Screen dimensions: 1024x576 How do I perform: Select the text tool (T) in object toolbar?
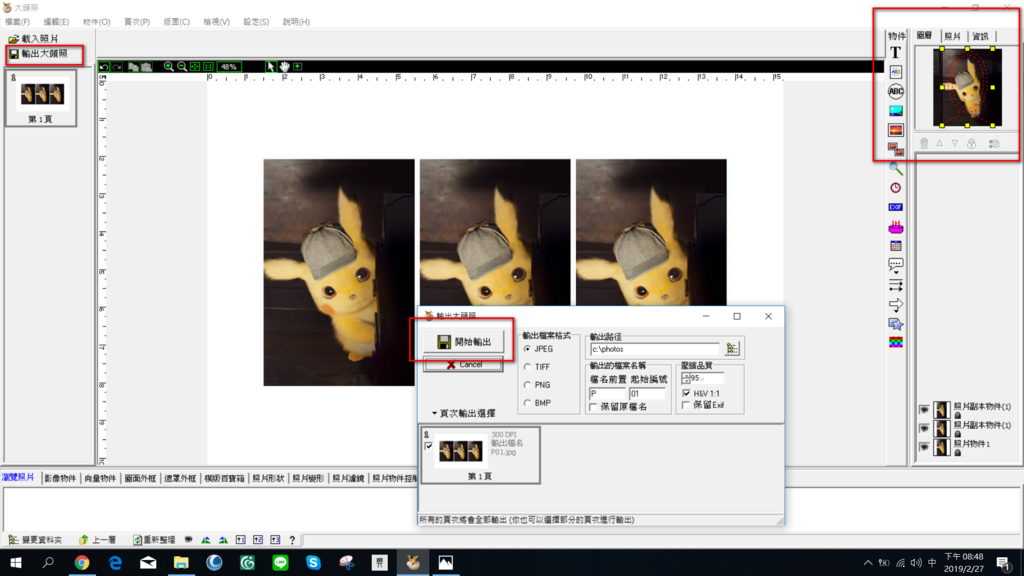click(x=895, y=53)
